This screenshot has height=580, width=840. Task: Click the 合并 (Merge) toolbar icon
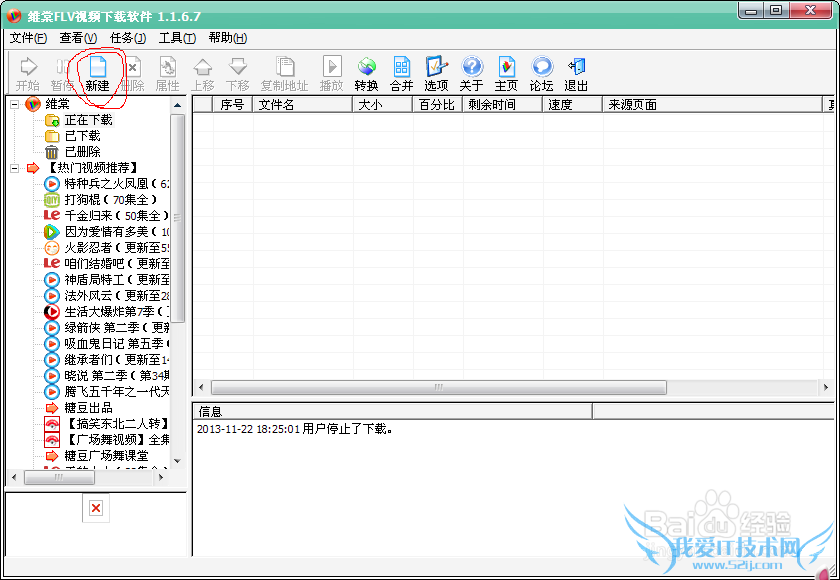pos(401,73)
